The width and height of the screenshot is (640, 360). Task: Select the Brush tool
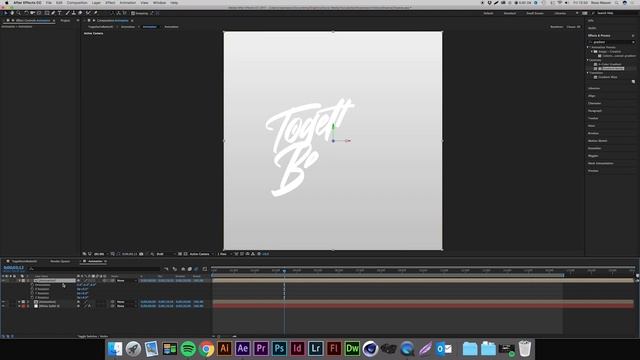pyautogui.click(x=67, y=13)
